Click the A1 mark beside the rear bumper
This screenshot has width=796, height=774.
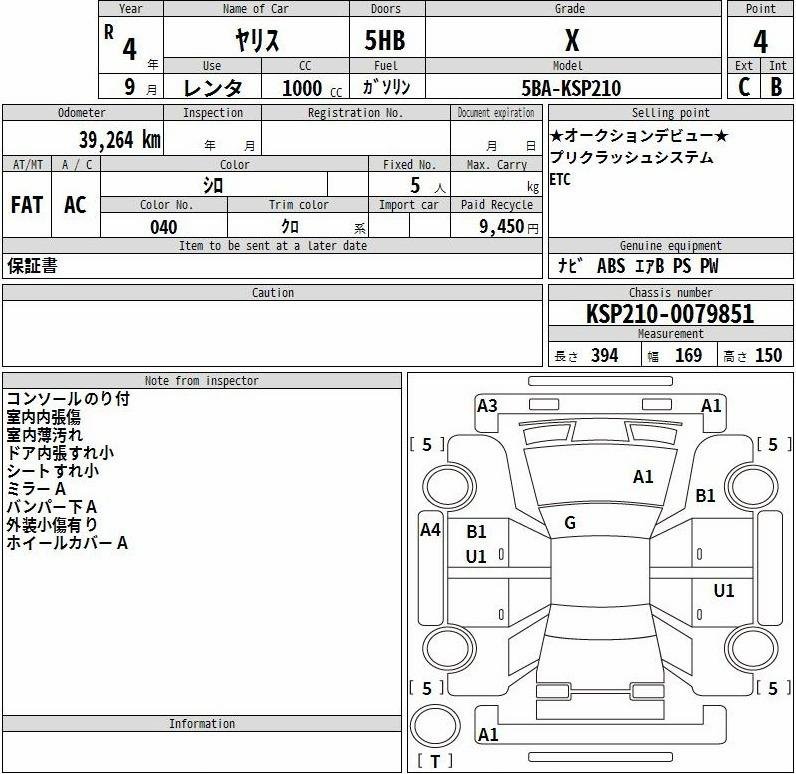point(488,735)
